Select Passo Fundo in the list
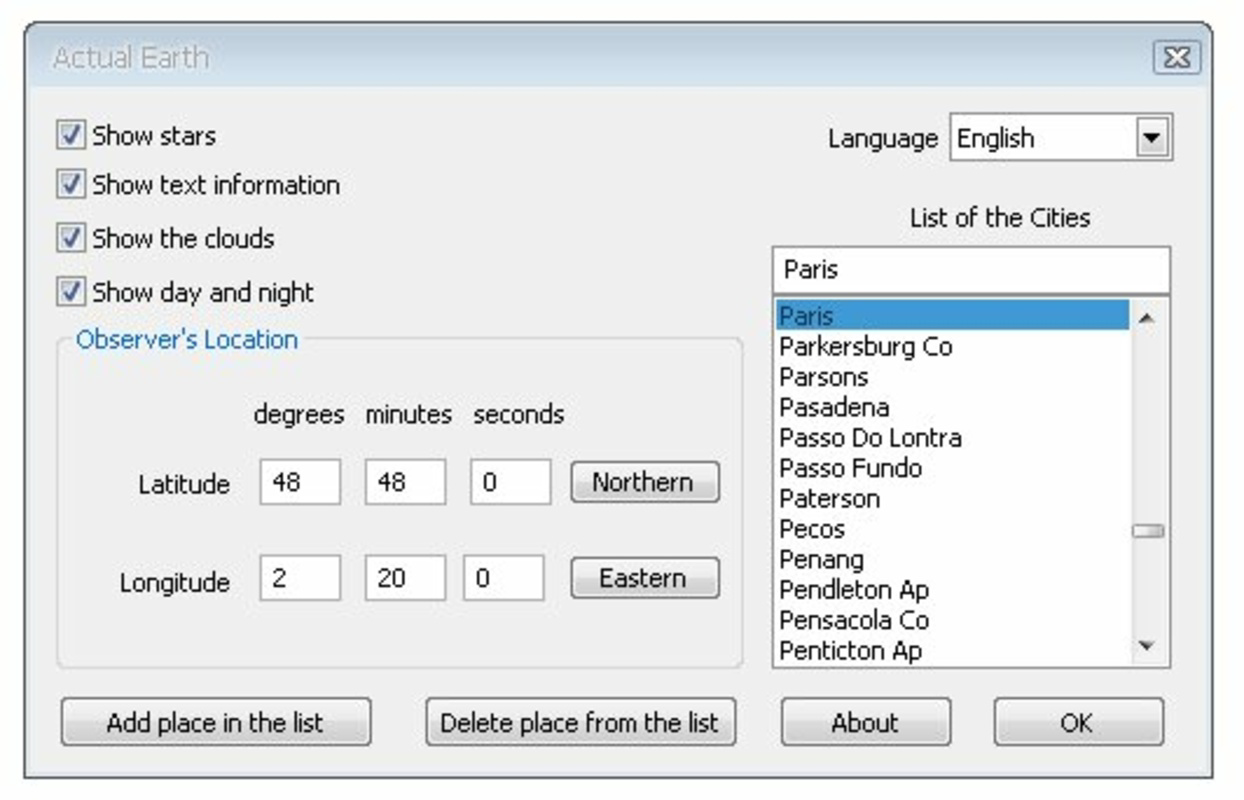Viewport: 1244px width, 800px height. tap(952, 468)
